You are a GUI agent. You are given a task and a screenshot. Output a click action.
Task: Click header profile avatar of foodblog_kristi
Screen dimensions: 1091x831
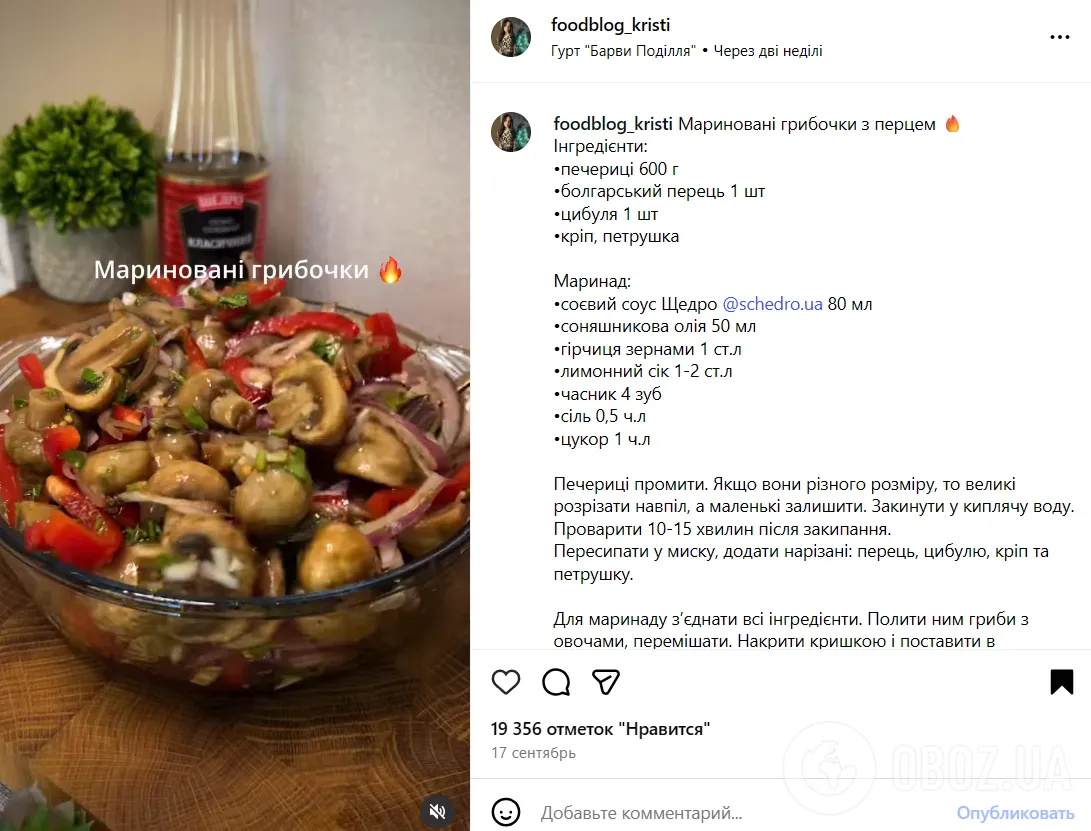coord(511,37)
